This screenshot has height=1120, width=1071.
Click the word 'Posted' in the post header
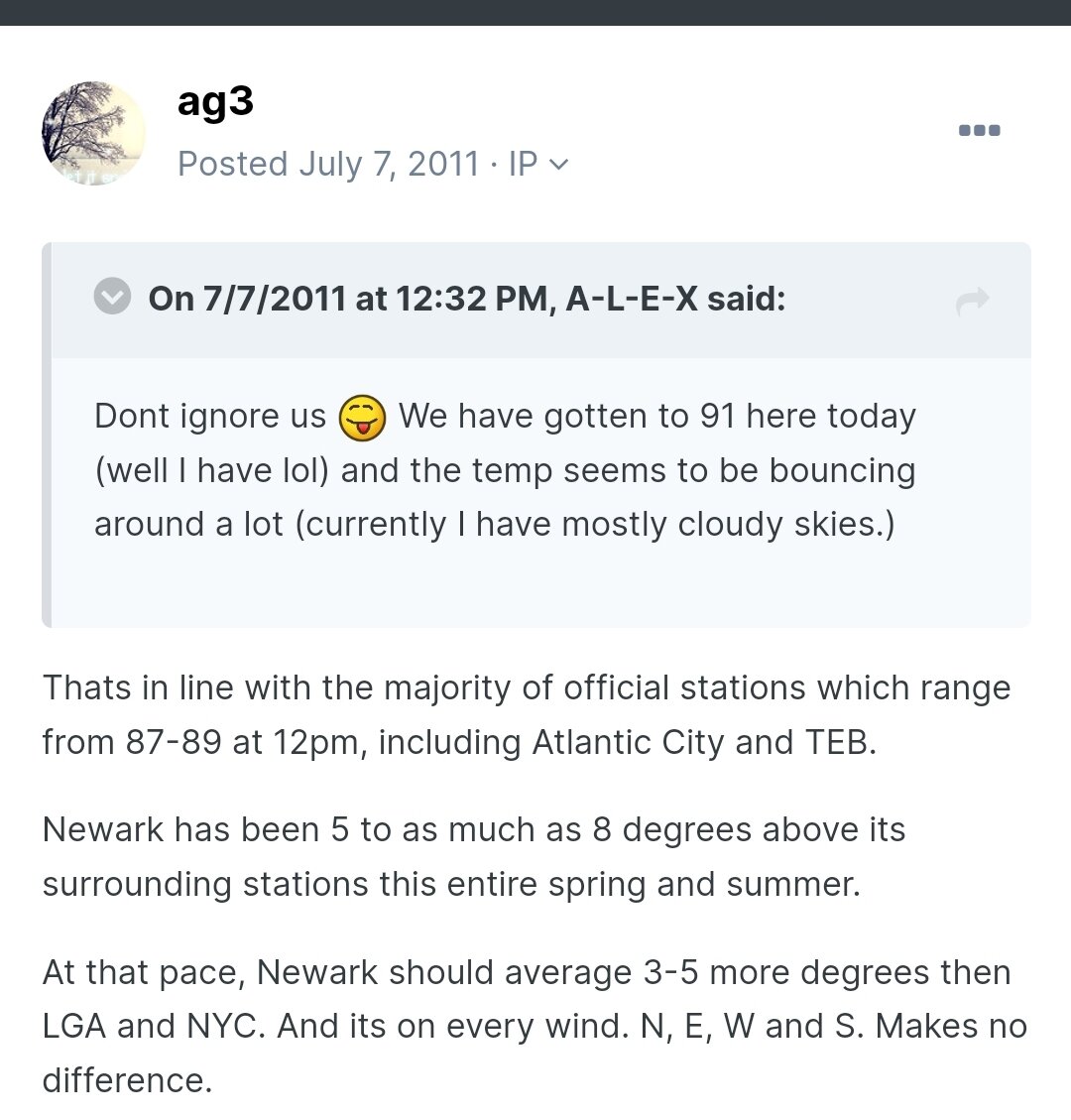coord(233,164)
